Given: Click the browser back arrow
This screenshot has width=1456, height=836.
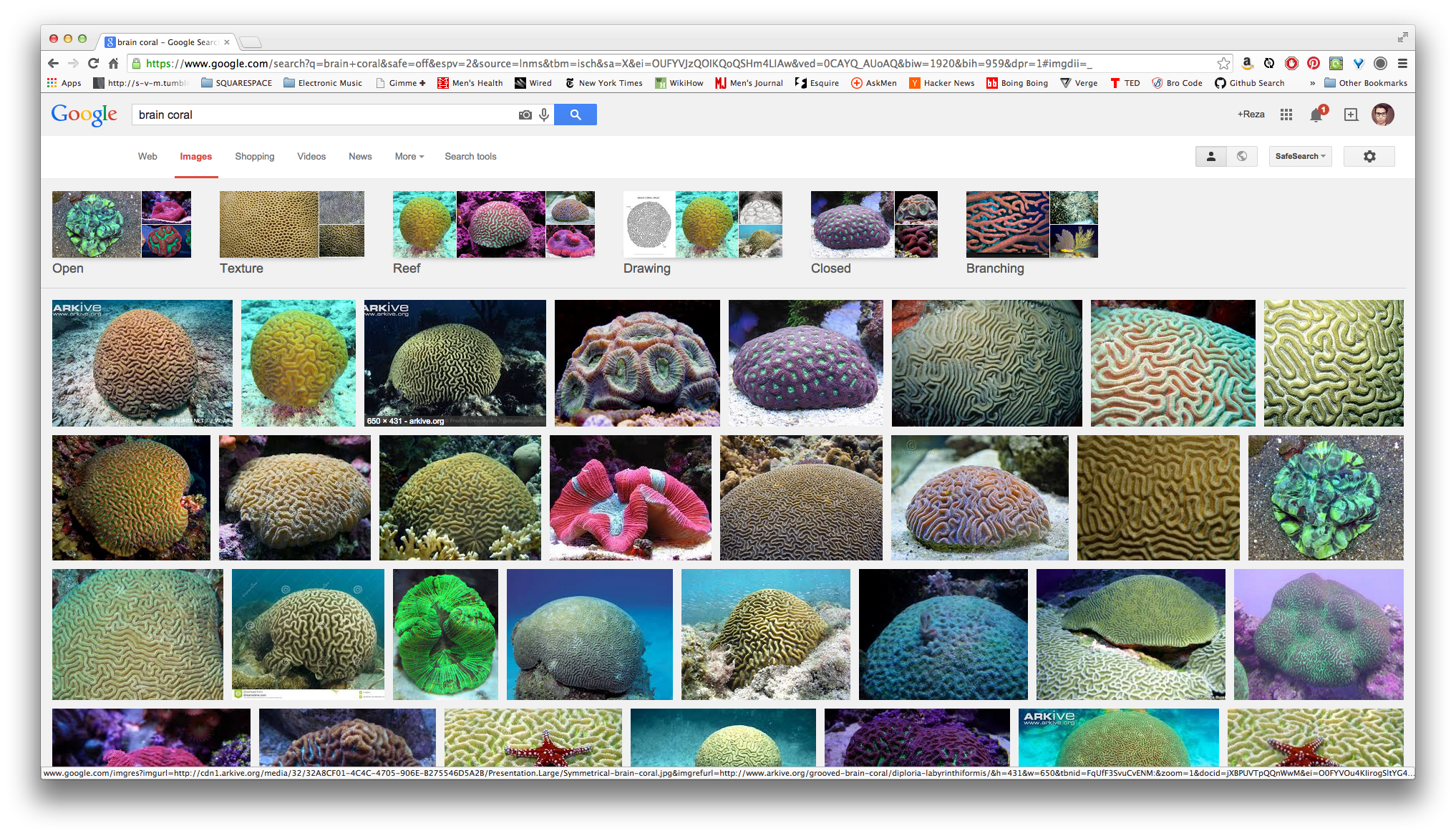Looking at the screenshot, I should [x=54, y=64].
